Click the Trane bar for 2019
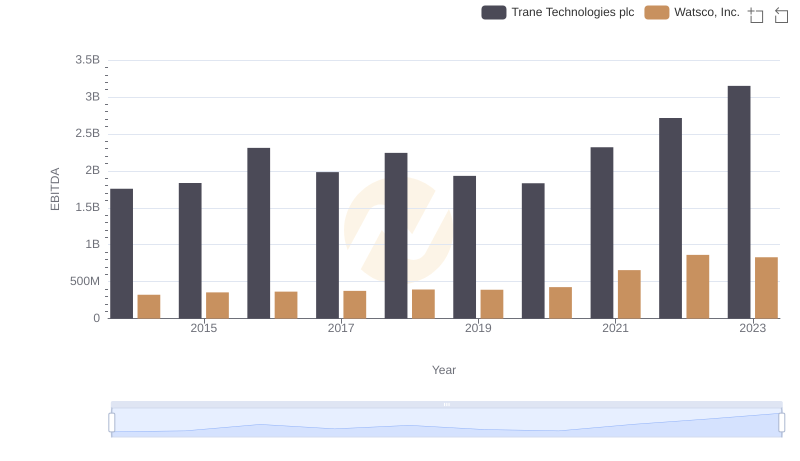 coord(464,247)
